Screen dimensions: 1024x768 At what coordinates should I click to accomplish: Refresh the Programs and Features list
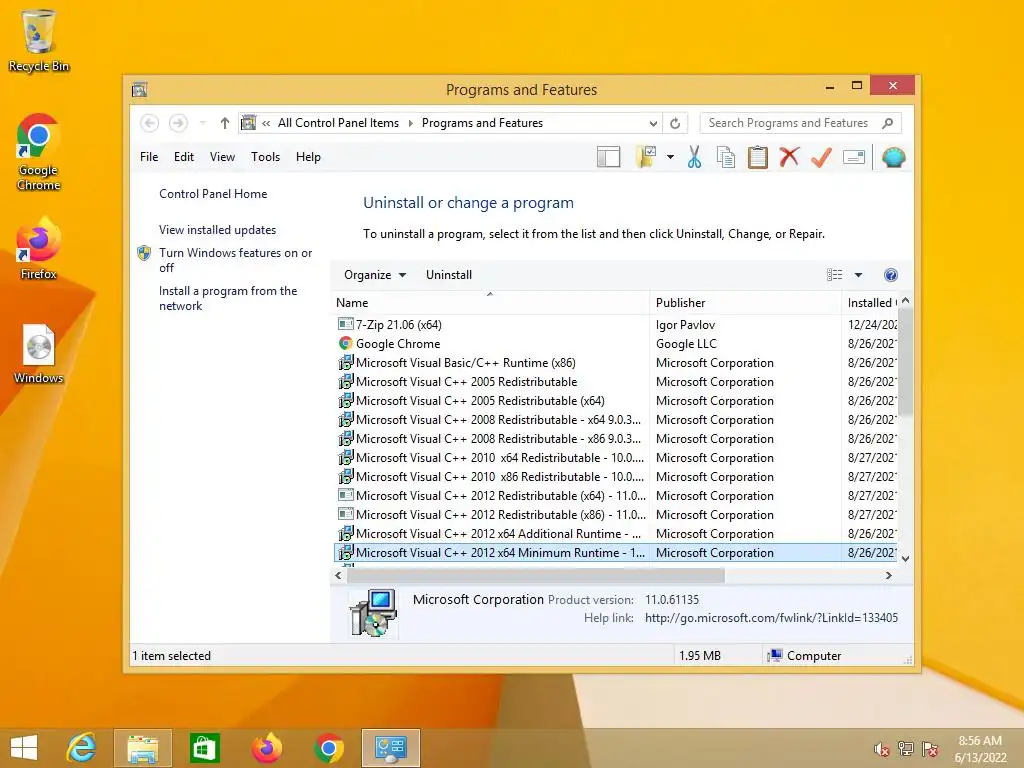pos(675,123)
